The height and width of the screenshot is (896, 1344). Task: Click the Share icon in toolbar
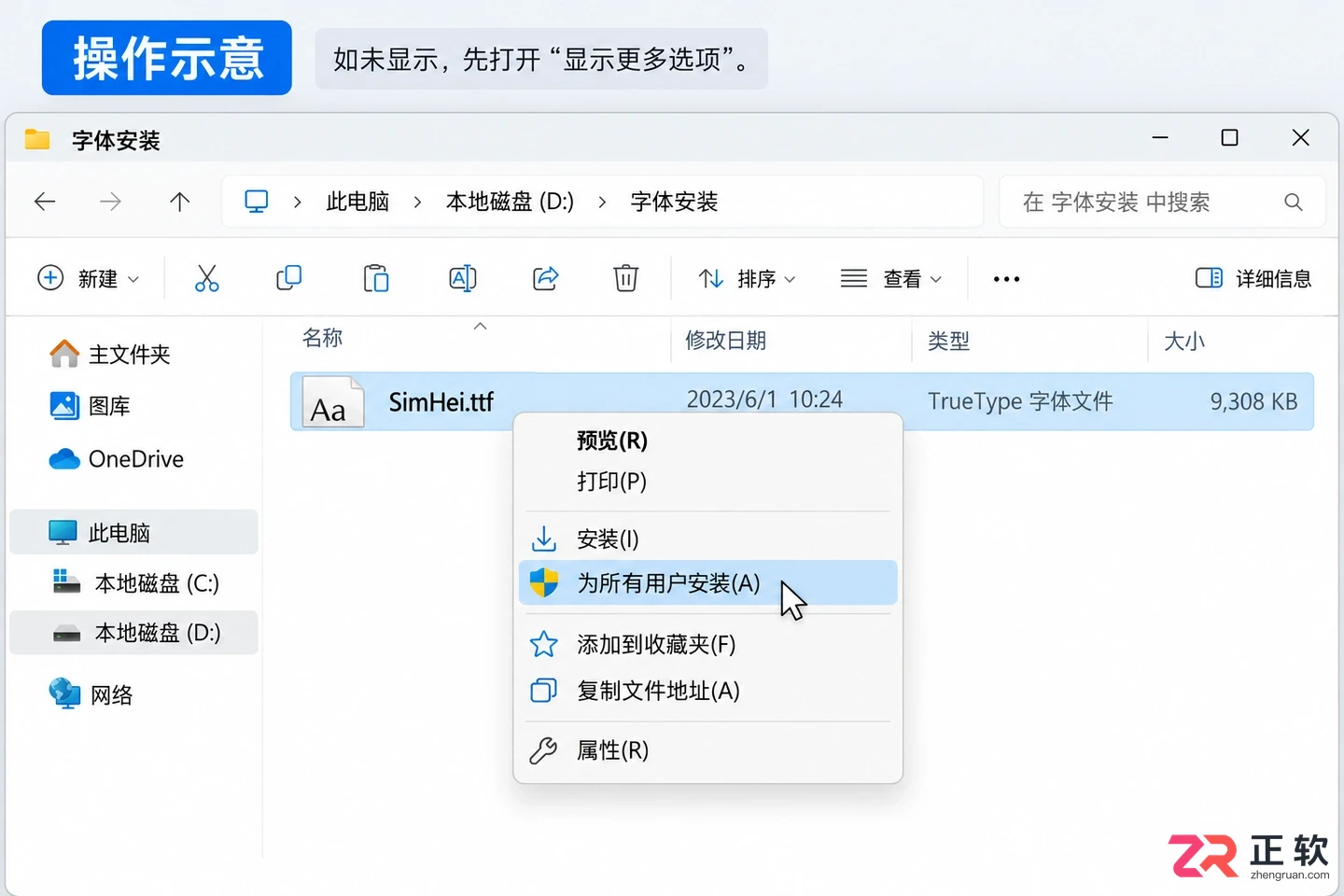point(545,278)
